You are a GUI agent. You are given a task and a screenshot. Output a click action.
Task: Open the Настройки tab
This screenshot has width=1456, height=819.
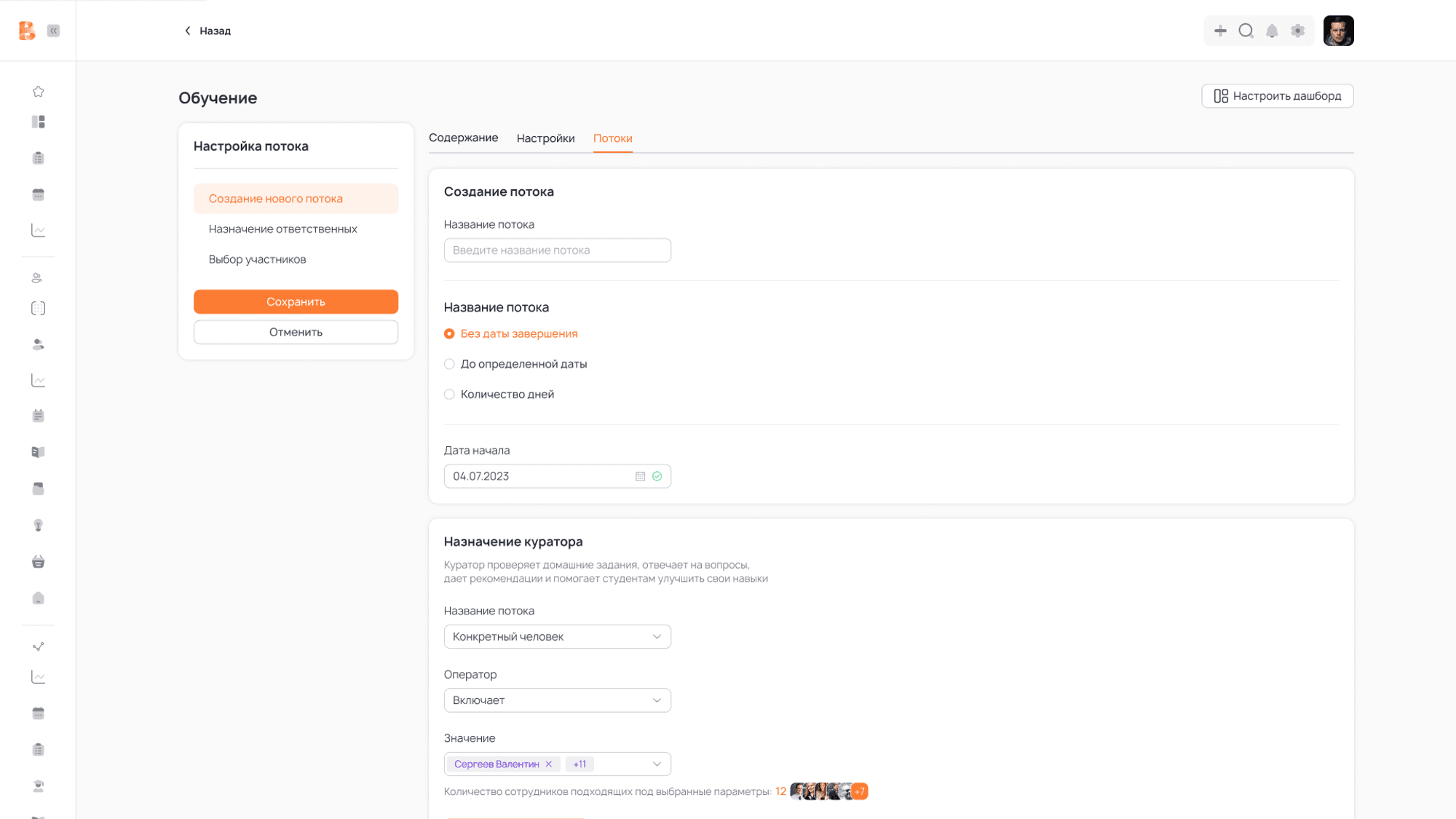545,138
